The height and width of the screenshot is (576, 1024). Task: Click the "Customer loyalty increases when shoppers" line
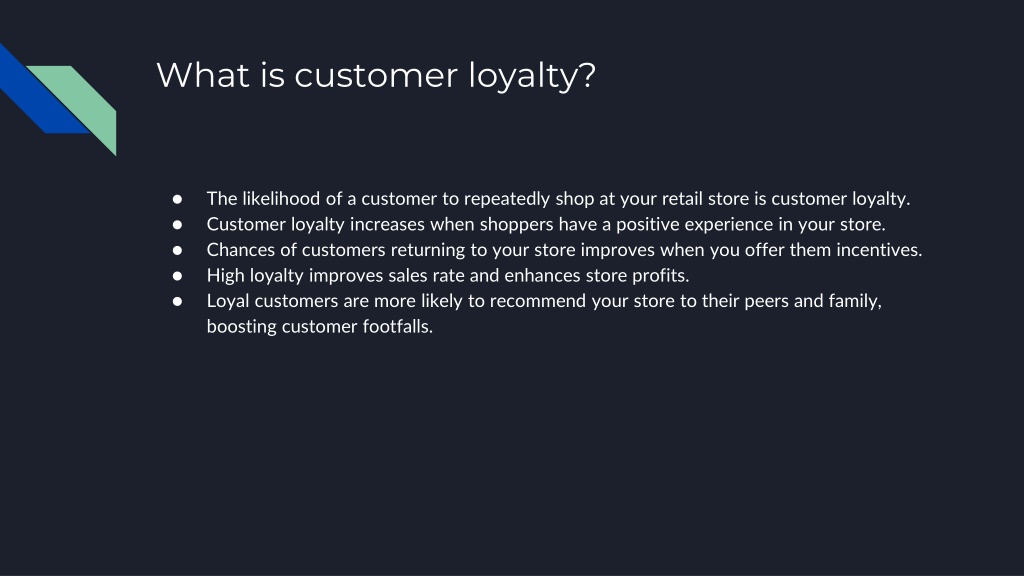[x=546, y=224]
